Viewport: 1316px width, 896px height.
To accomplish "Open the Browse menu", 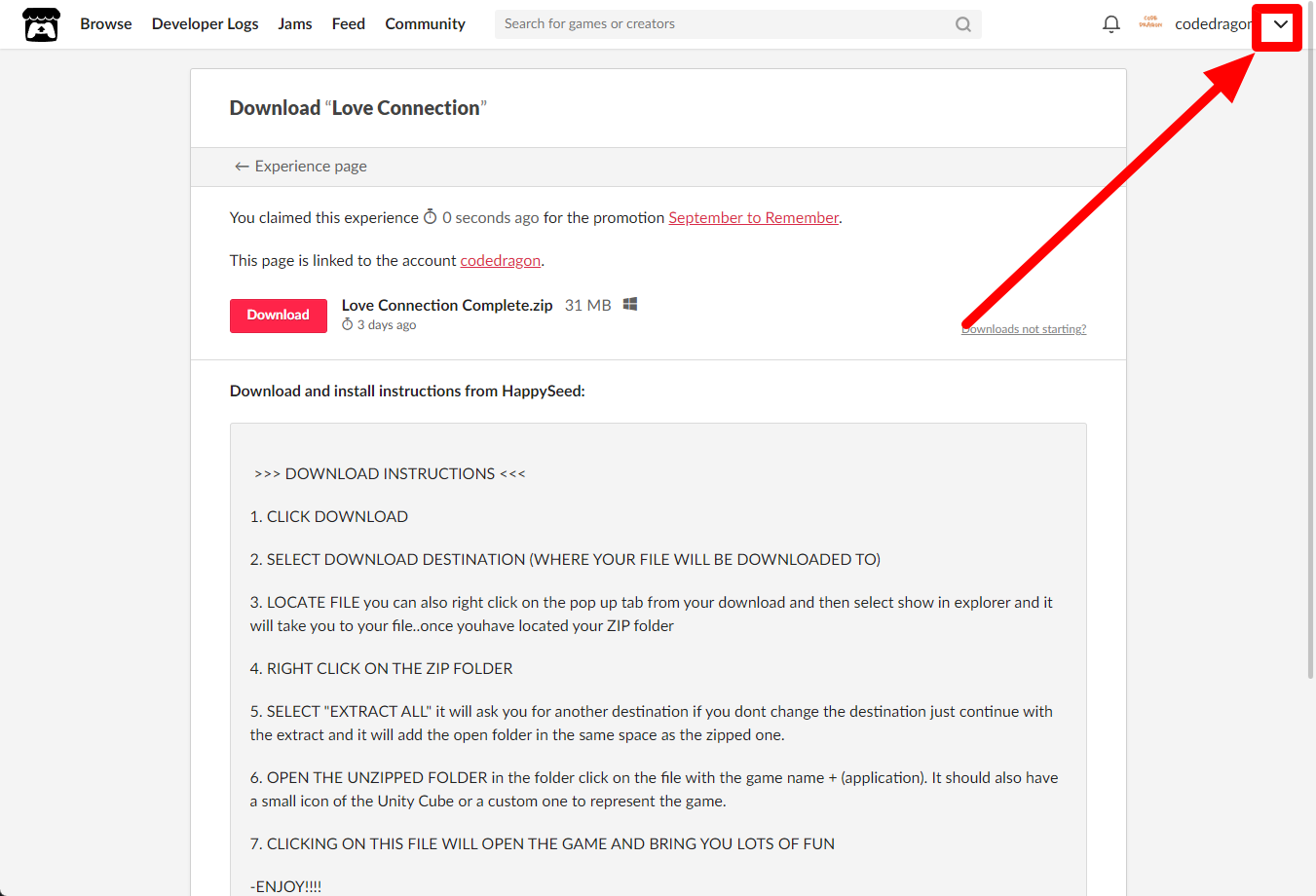I will 106,24.
